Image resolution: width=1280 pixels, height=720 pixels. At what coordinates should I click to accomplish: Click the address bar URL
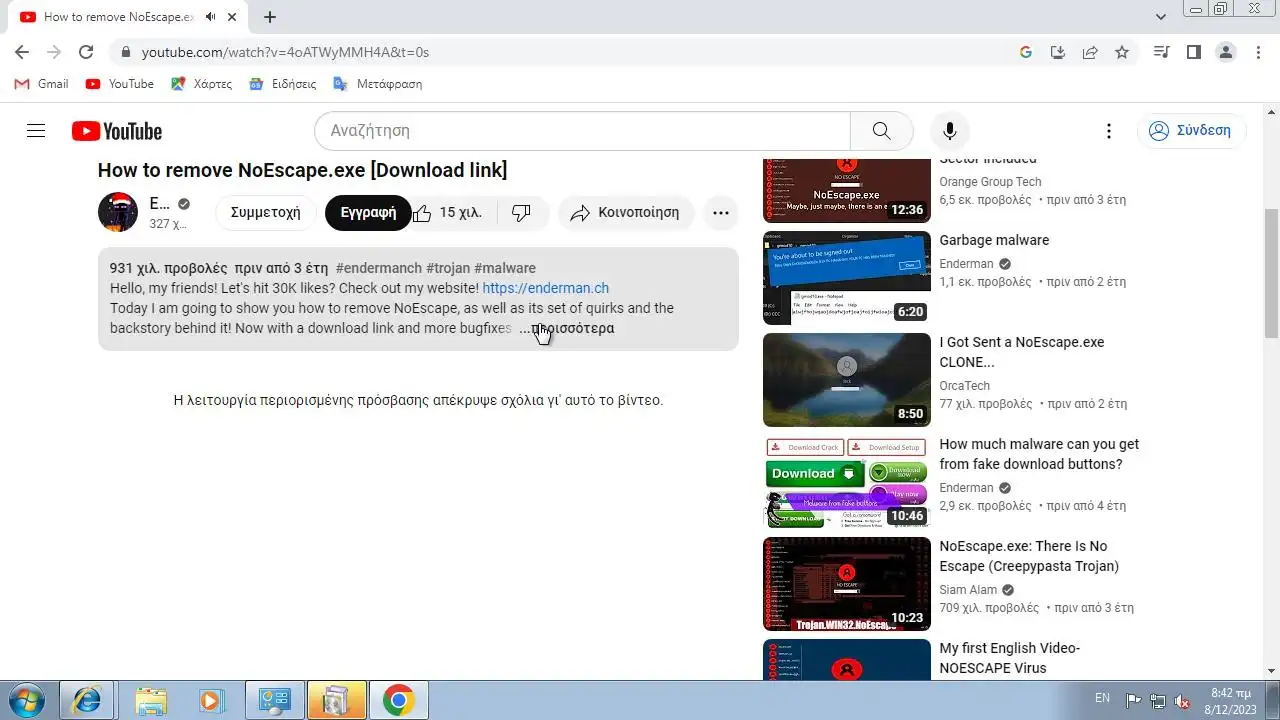285,52
